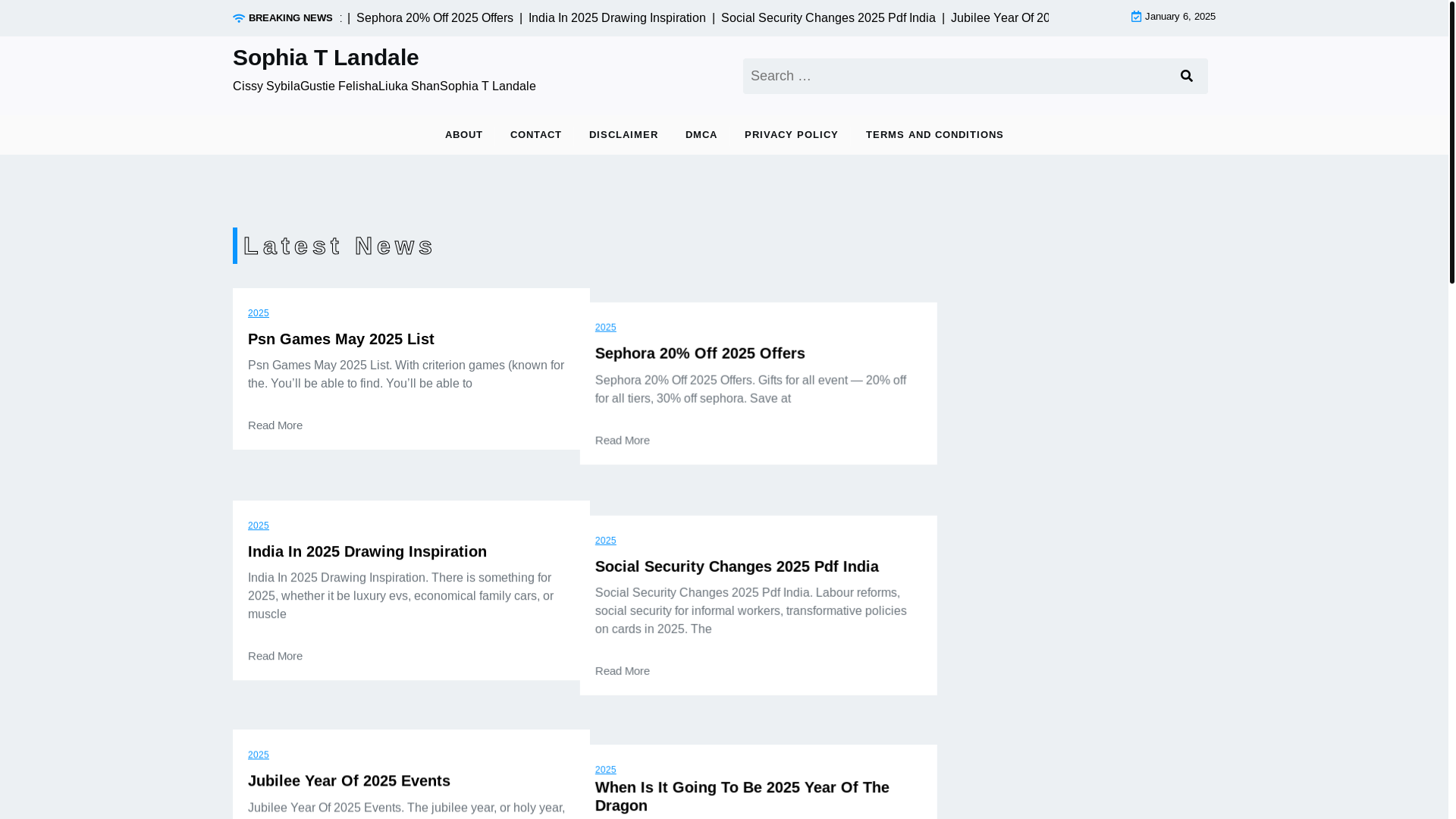Open the About menu item
The image size is (1456, 819).
coord(464,135)
